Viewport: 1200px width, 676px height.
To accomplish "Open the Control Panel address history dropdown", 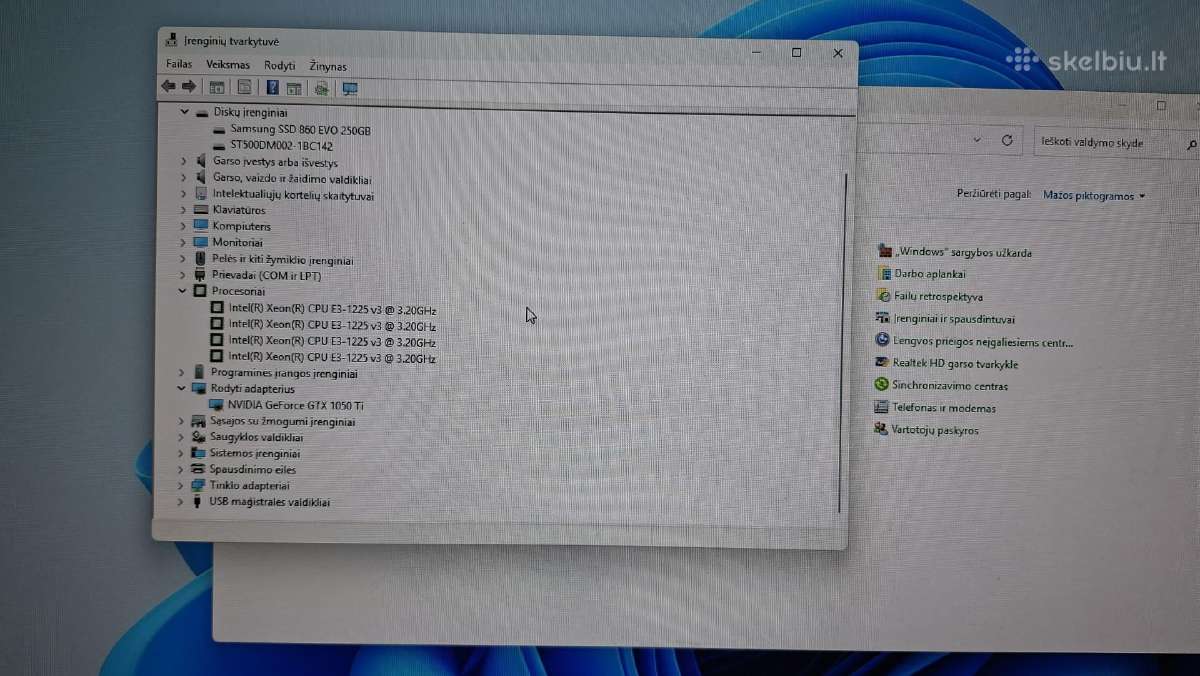I will point(978,140).
